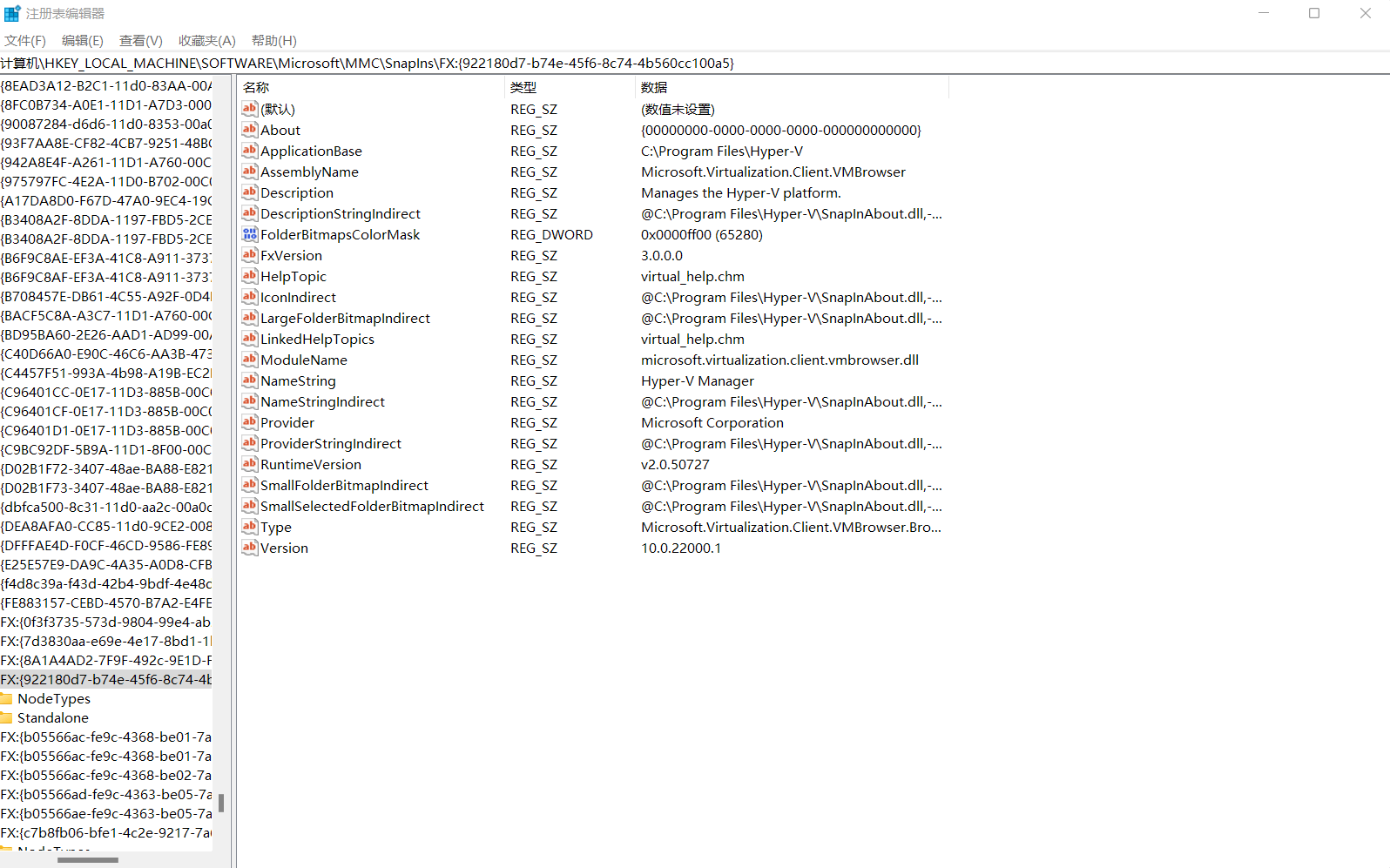
Task: Click the string icon beside SmallSelectedFolderBitmapIndirect
Action: click(250, 506)
